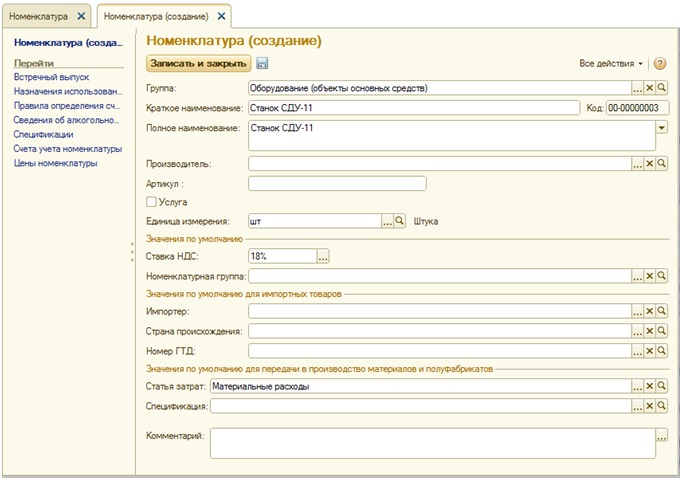Clear the Номер ГТД field
682x480 pixels.
coord(649,350)
